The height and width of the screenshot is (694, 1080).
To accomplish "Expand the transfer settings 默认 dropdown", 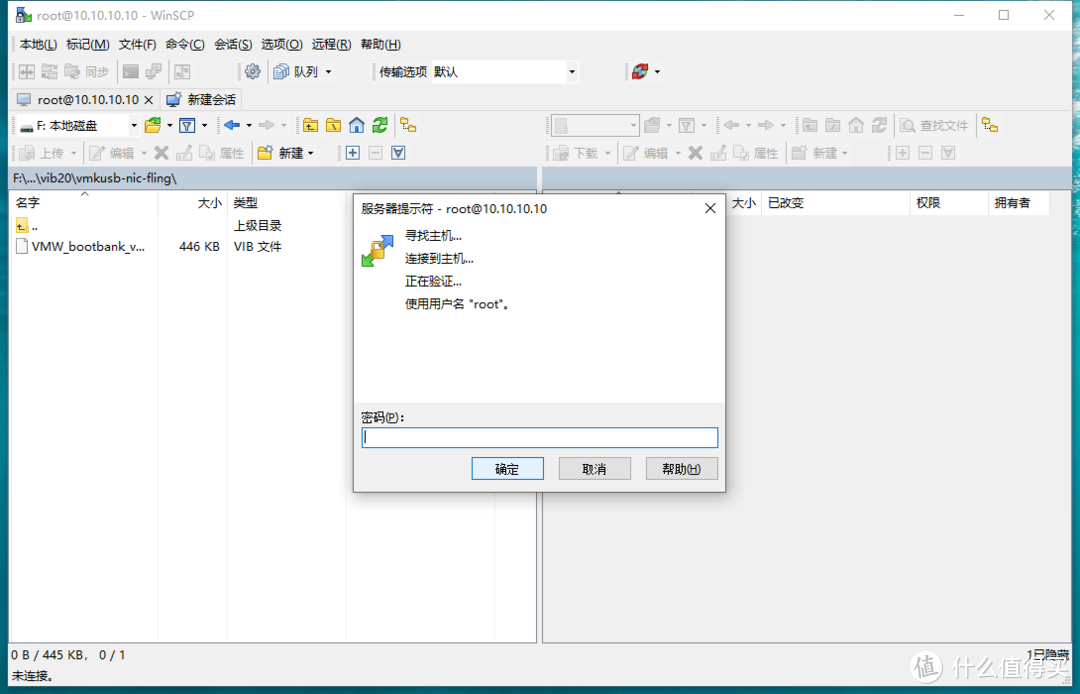I will coord(571,72).
